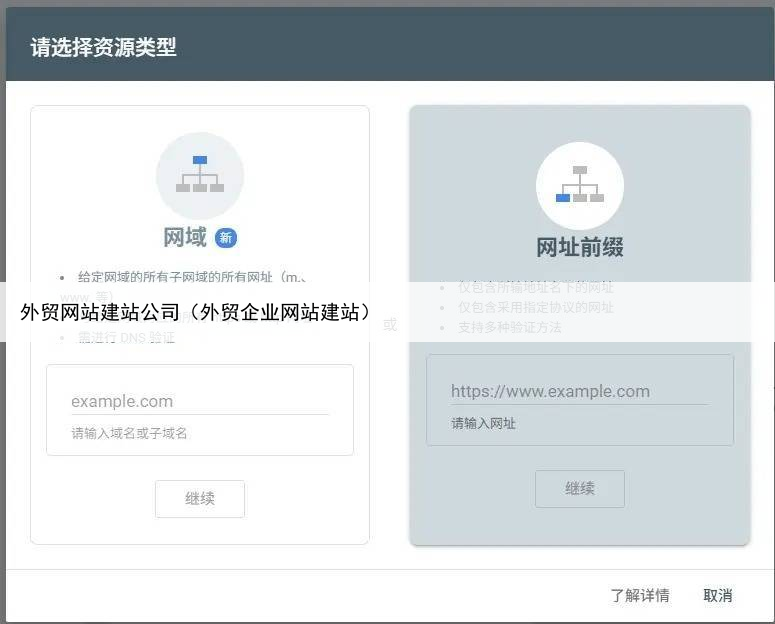Screen dimensions: 775x624
Task: Click the 外贸网站建站公司 overlay caption
Action: tap(195, 312)
